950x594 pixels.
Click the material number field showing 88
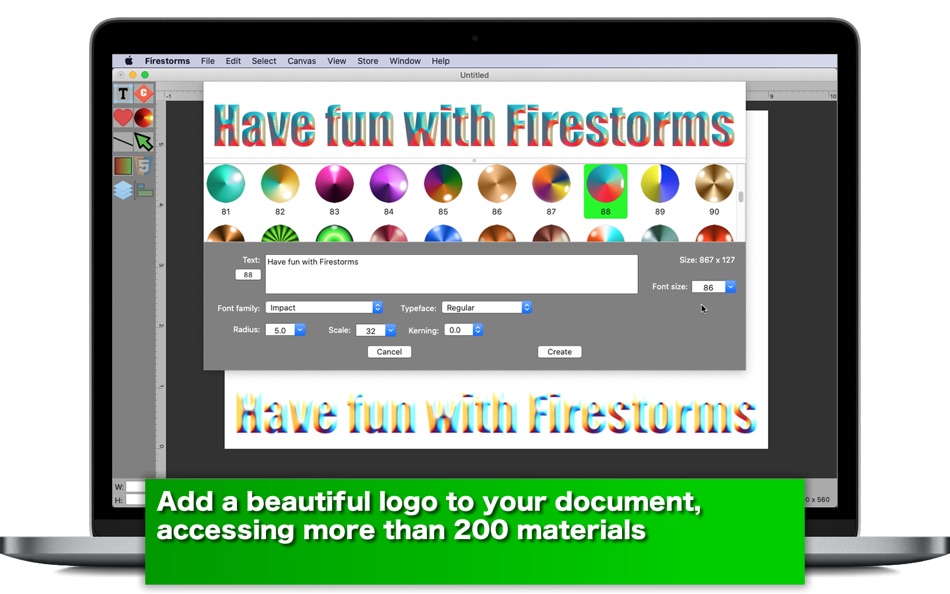(248, 275)
